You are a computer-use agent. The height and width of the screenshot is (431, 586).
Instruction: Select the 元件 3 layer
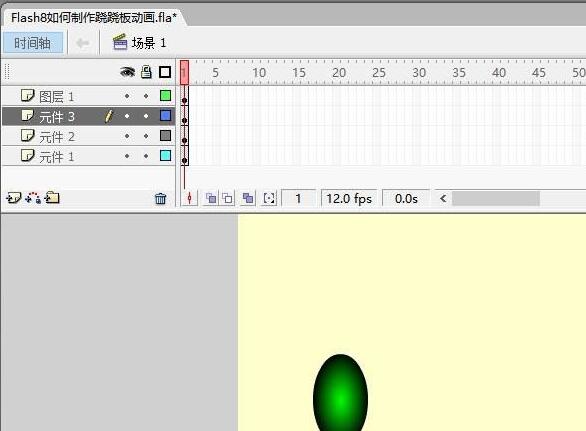[89, 116]
